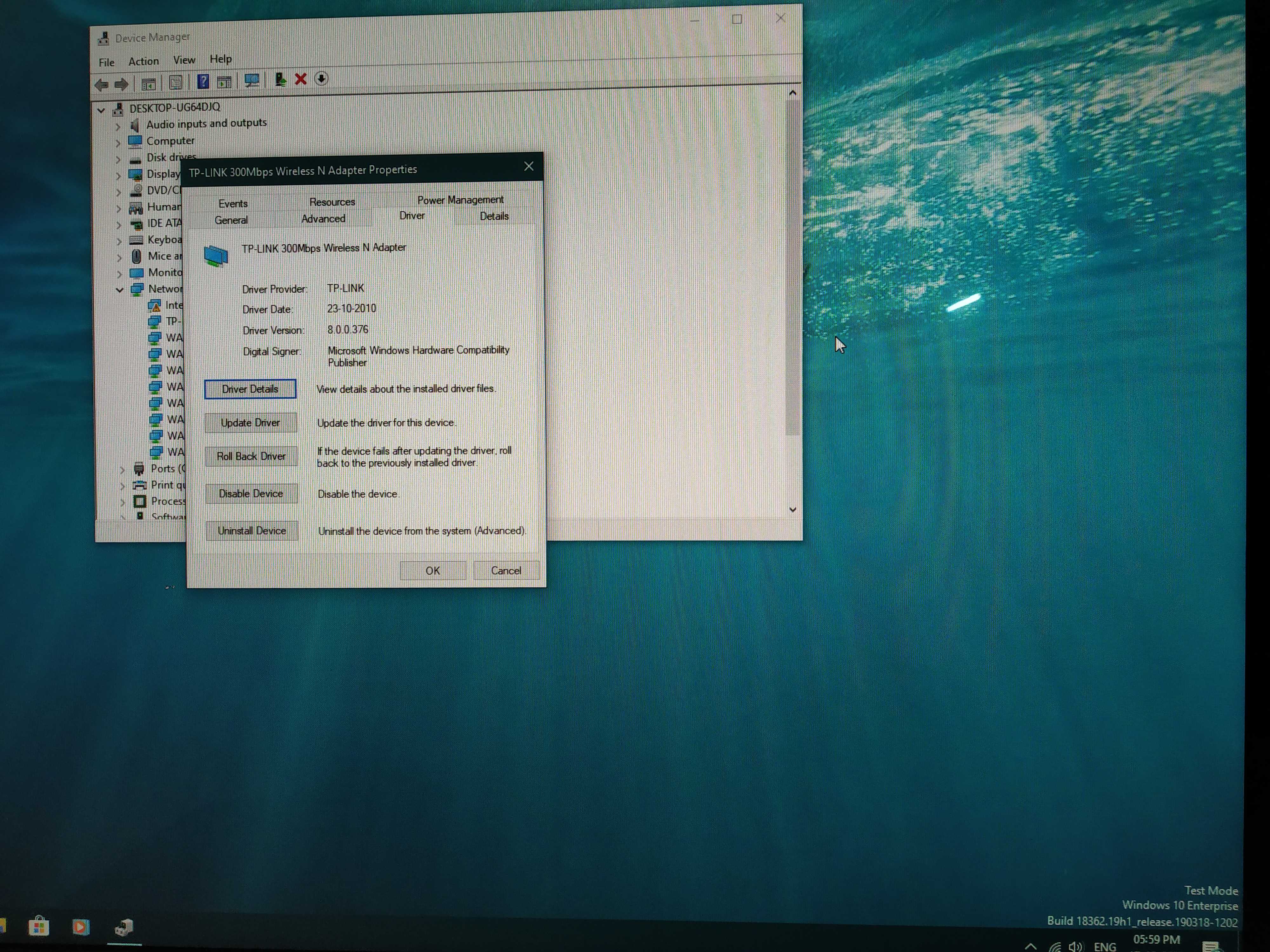The width and height of the screenshot is (1270, 952).
Task: Click the Roll Back Driver button
Action: pyautogui.click(x=251, y=456)
